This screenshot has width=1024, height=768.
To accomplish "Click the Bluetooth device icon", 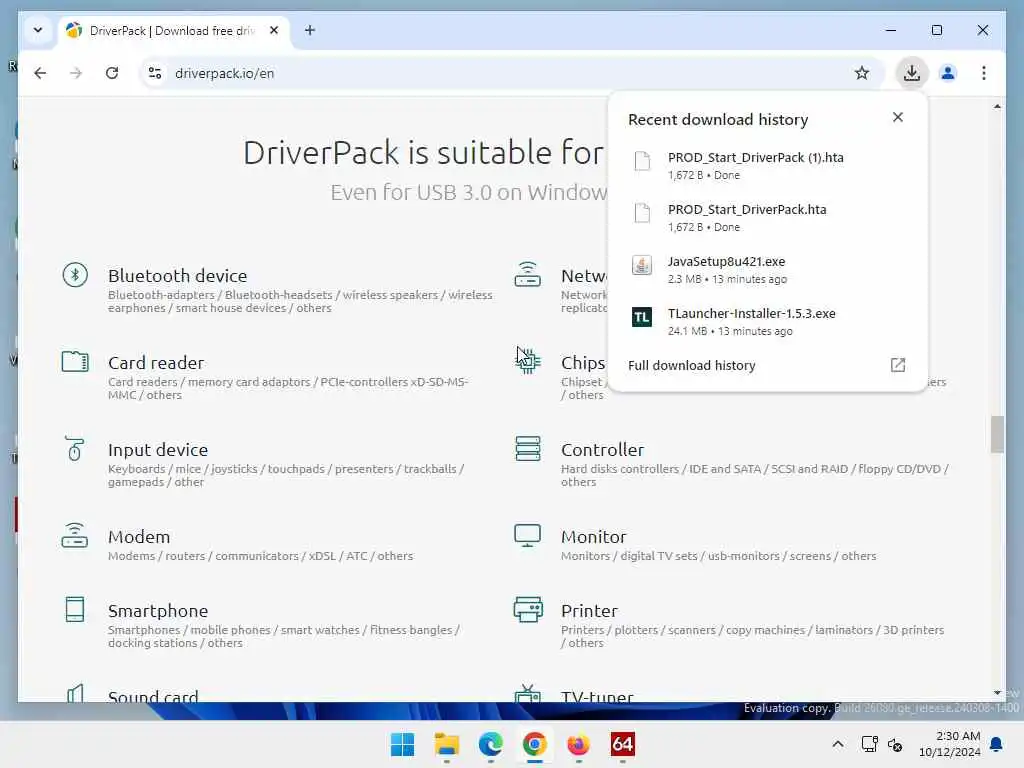I will coord(75,275).
